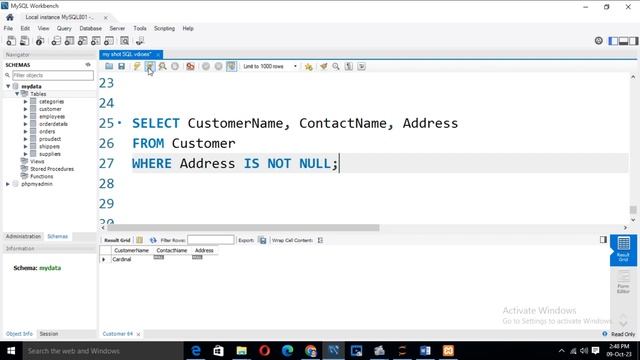Screen dimensions: 640x360
Task: Open the Scripting menu
Action: [164, 29]
